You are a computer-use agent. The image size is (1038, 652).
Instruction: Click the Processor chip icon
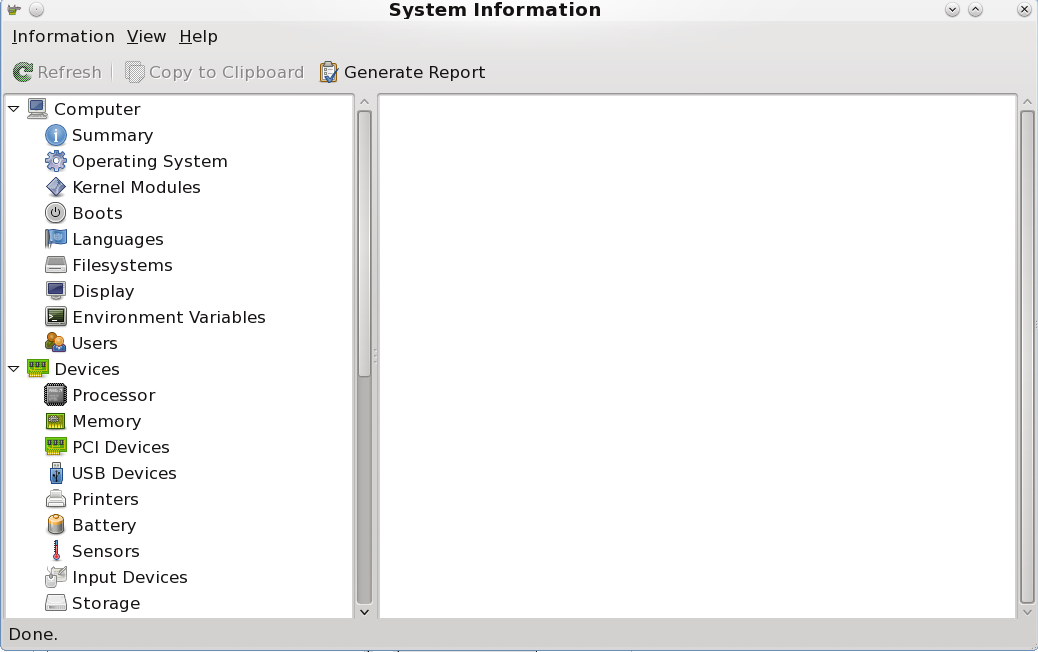(x=56, y=395)
